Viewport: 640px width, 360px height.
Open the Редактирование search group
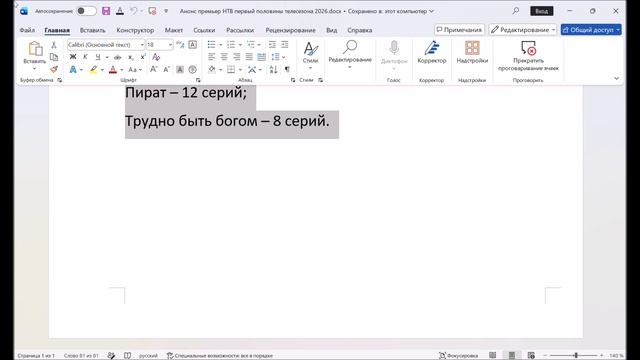350,55
